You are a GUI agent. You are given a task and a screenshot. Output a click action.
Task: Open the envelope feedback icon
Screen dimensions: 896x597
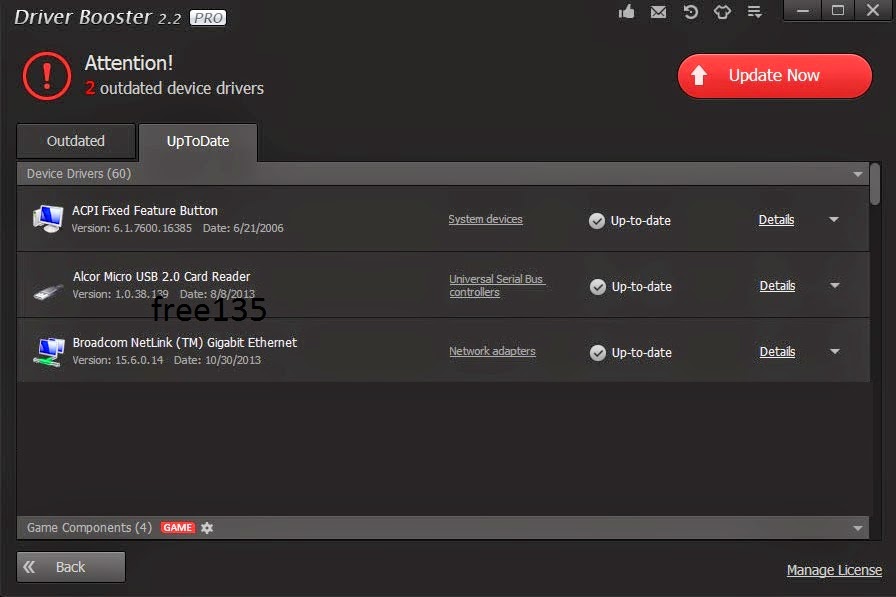click(658, 12)
